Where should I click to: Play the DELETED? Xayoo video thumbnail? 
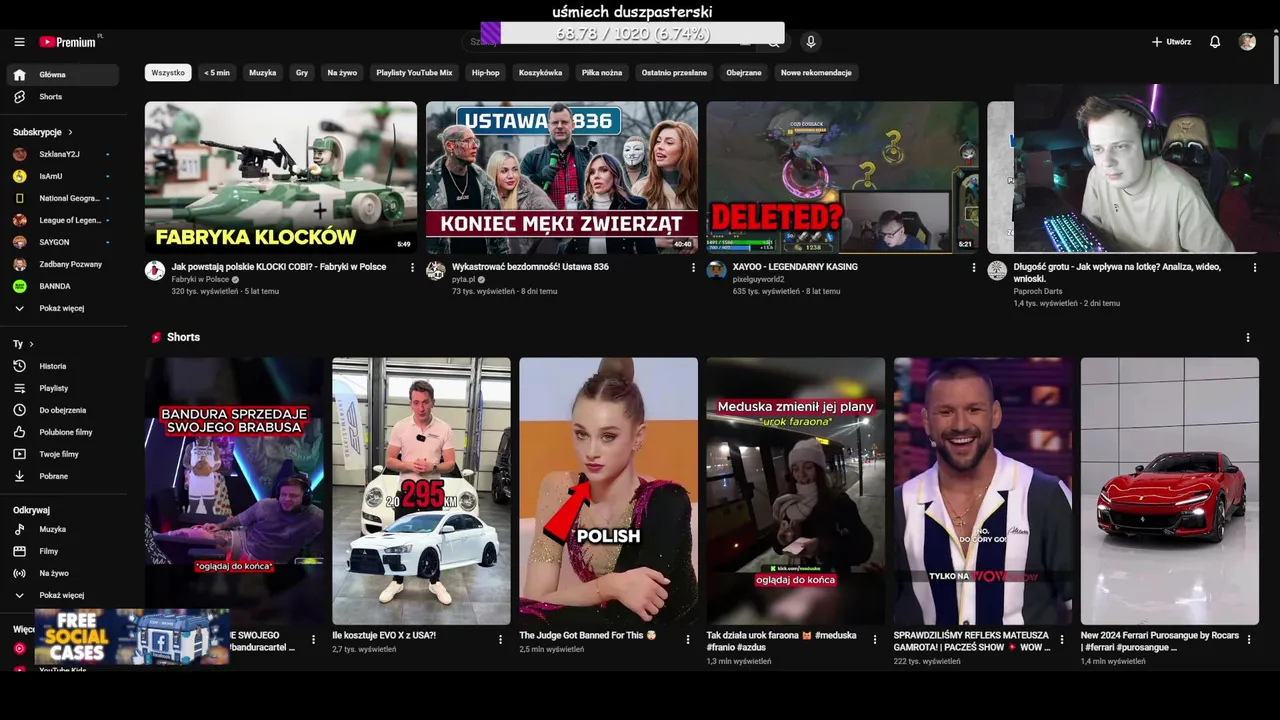842,177
